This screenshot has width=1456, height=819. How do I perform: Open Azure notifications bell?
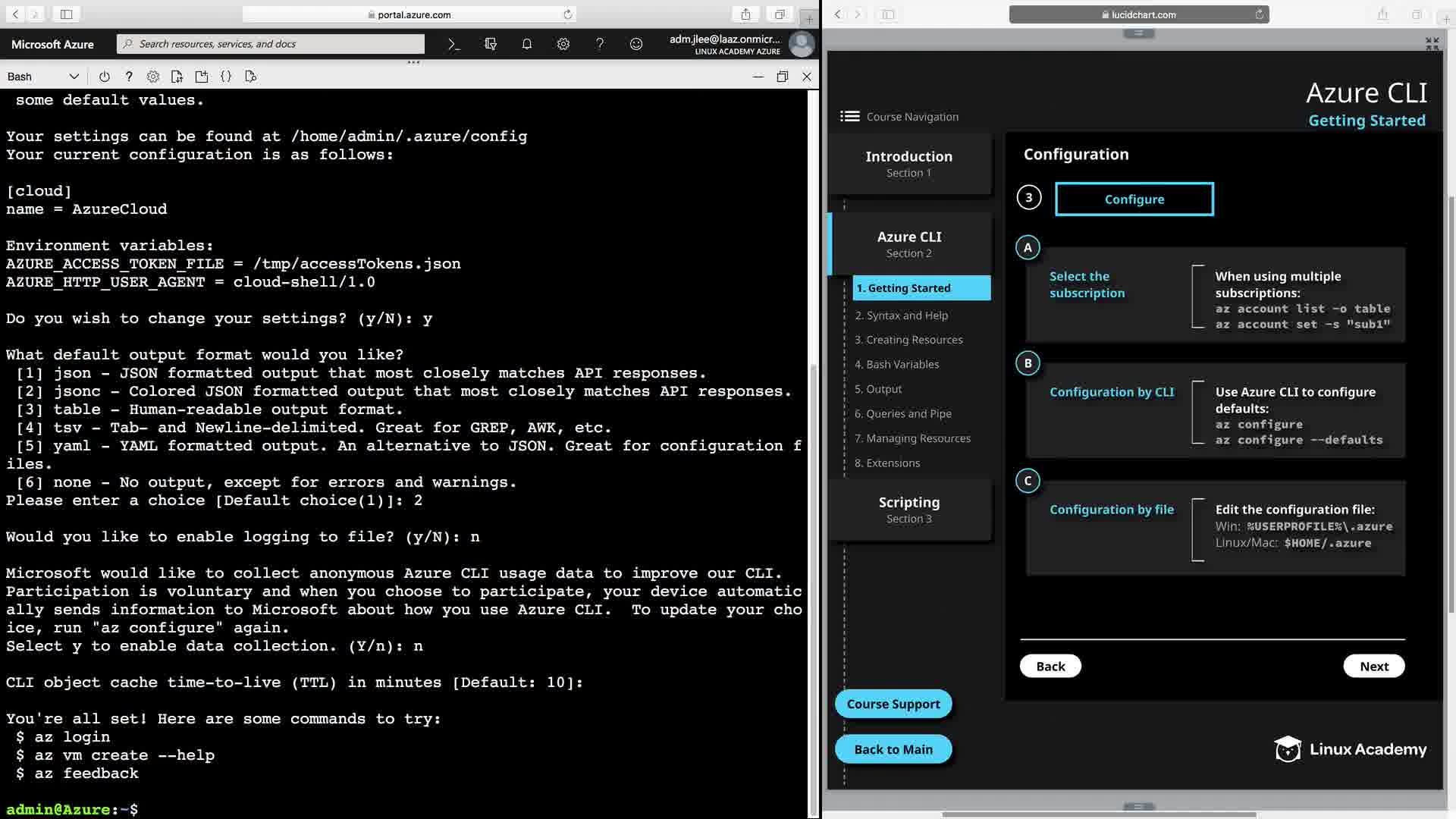[x=526, y=44]
